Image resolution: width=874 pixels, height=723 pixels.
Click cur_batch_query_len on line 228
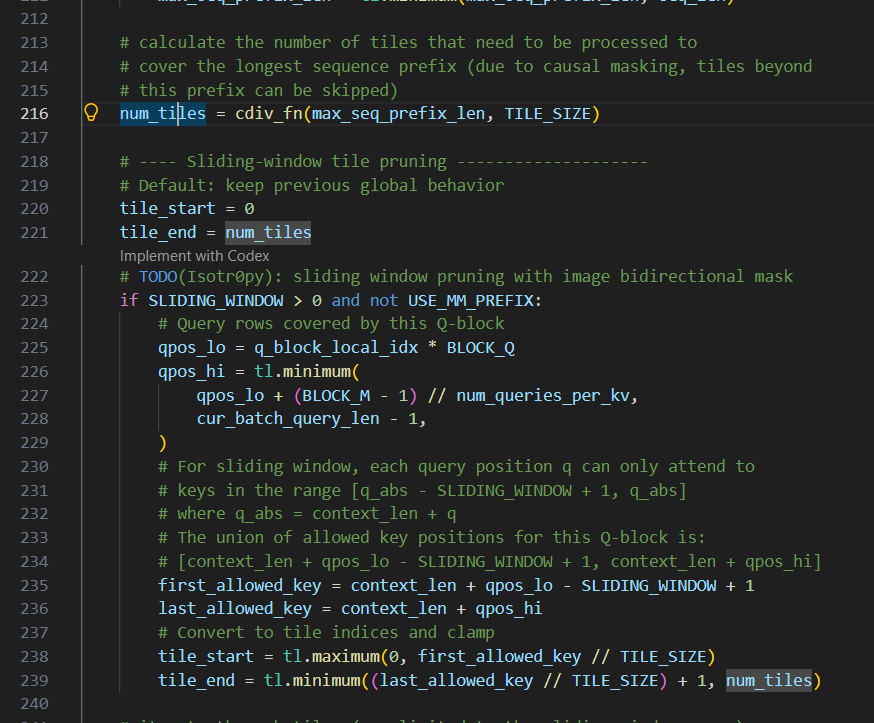[288, 419]
